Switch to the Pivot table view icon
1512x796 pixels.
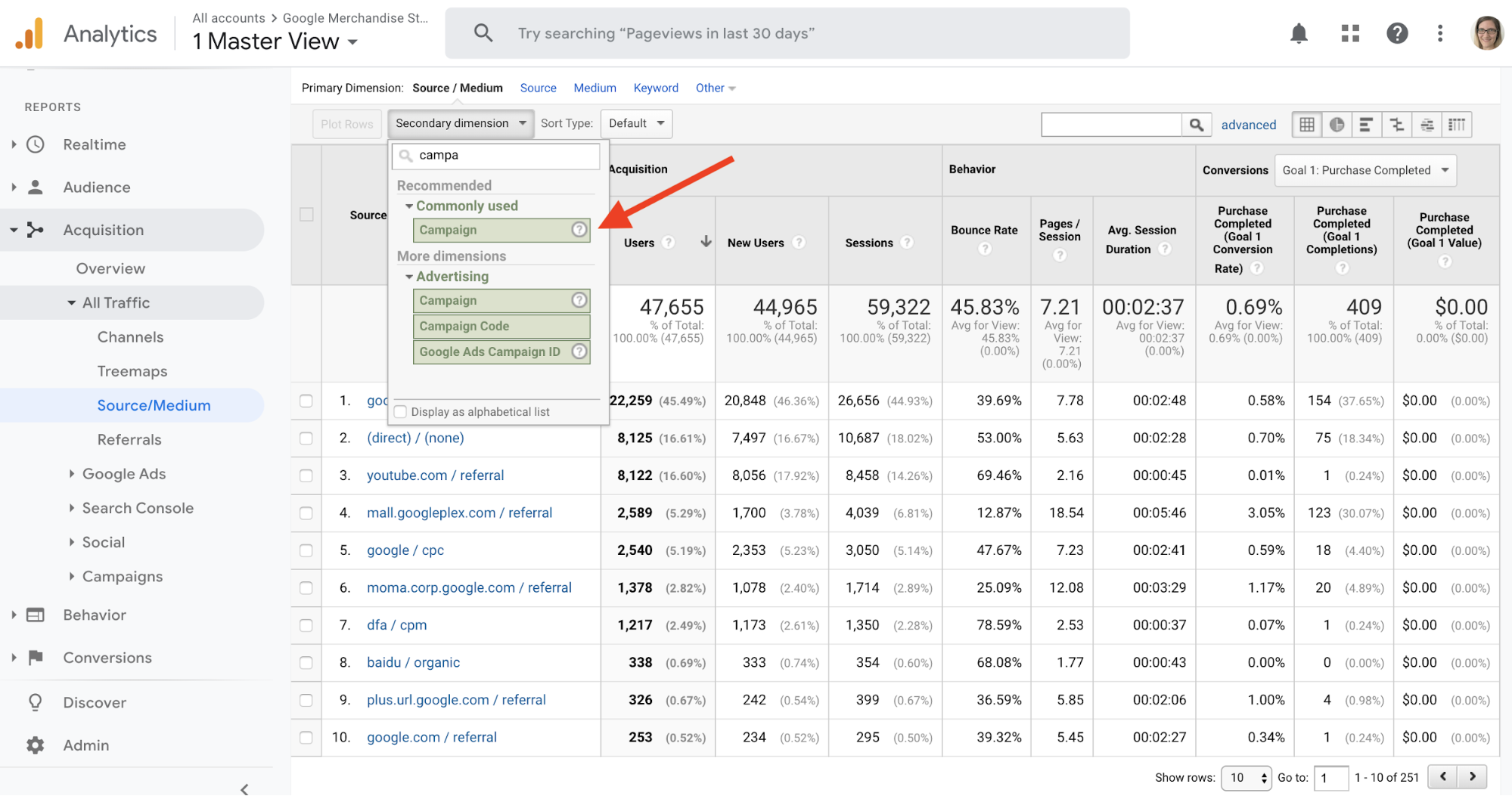coord(1457,125)
